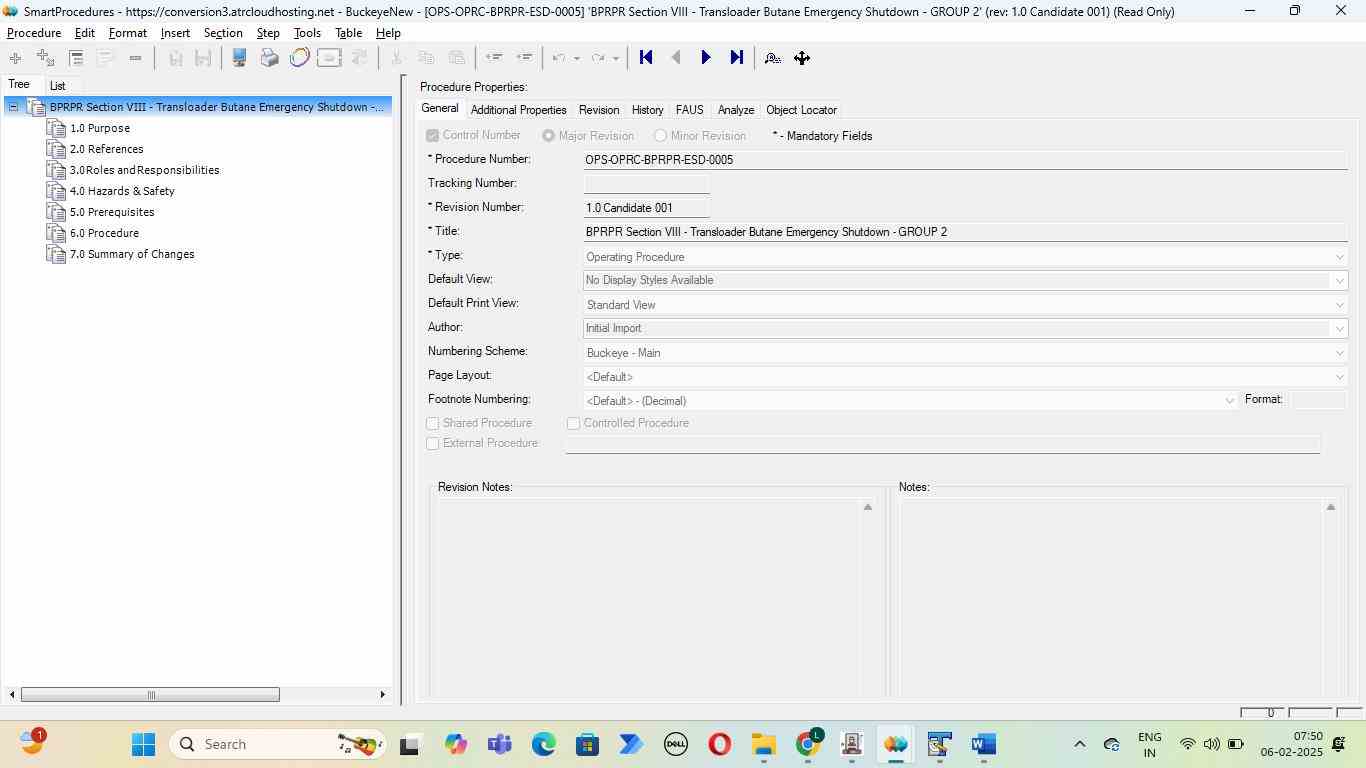The image size is (1366, 768).
Task: Click the plus add-item toolbar icon
Action: [x=15, y=58]
